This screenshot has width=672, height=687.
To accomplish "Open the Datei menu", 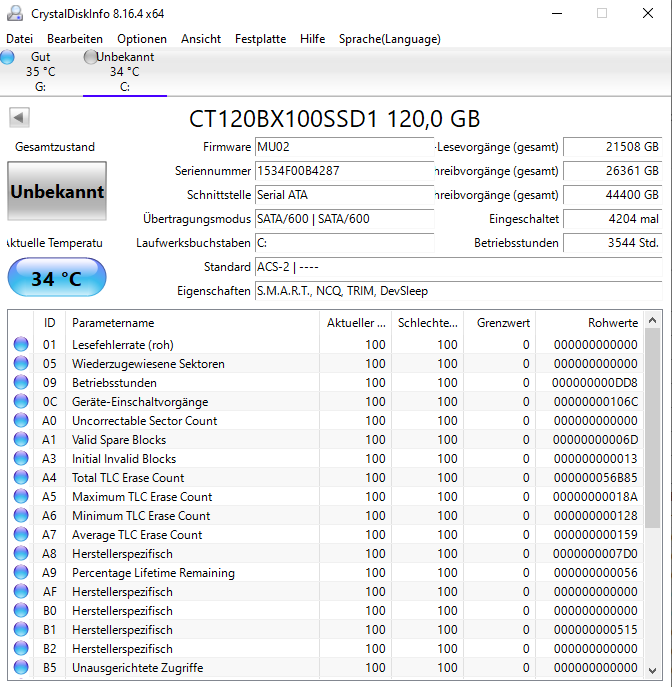I will 20,39.
